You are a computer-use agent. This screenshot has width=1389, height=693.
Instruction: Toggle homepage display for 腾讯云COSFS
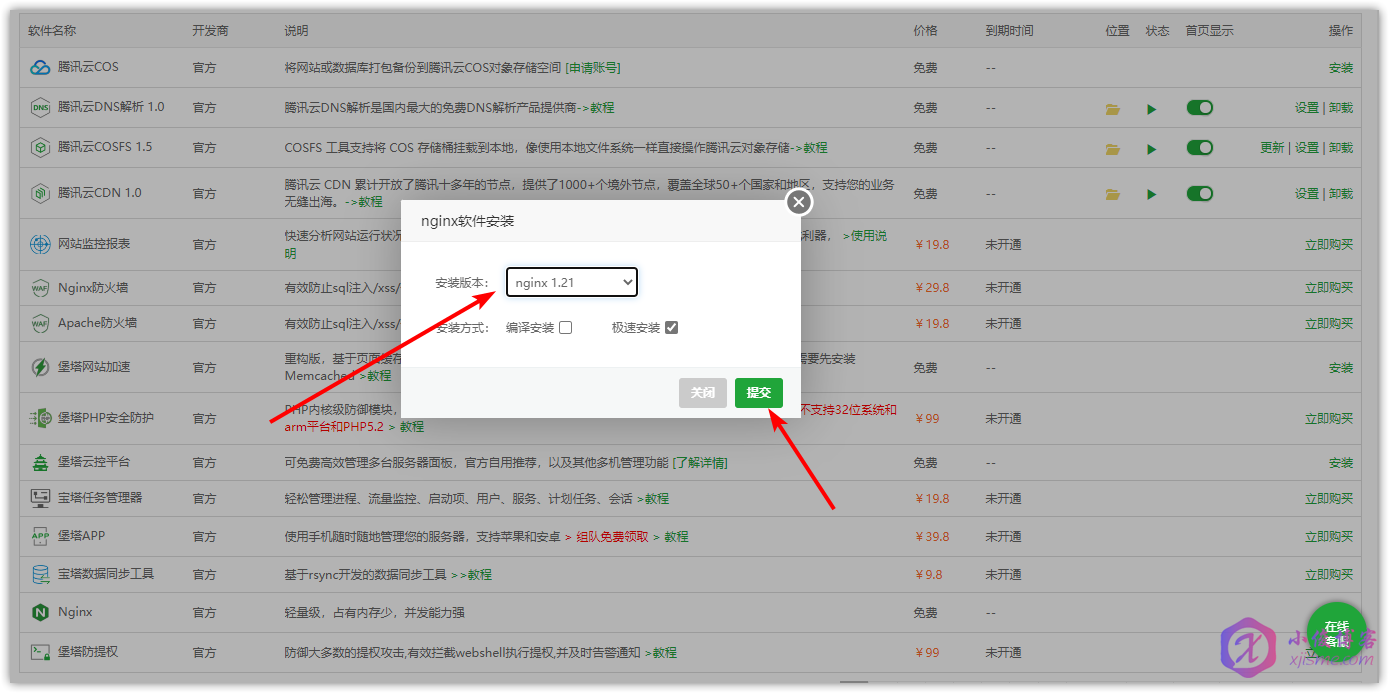click(1200, 147)
